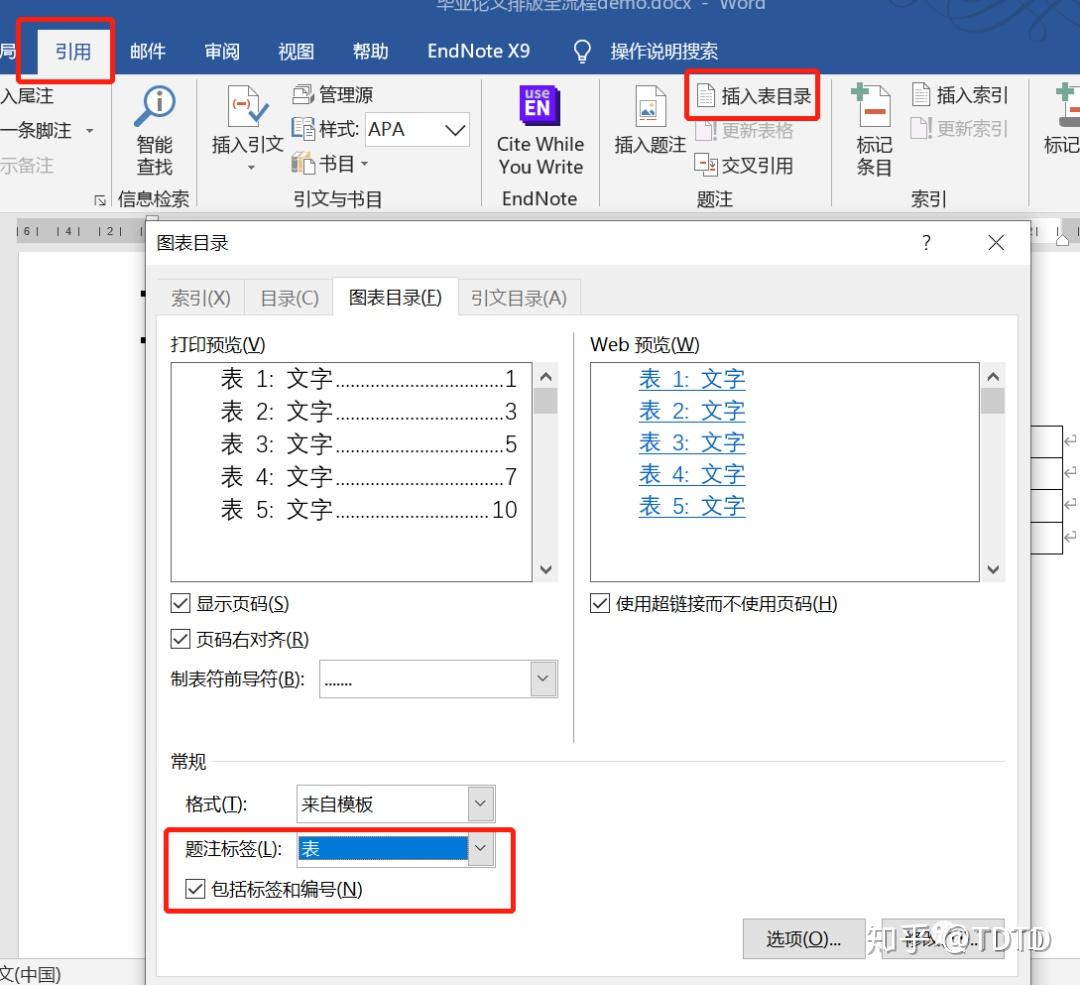The image size is (1080, 985).
Task: Click the Web preview link 表 5: 文字
Action: pos(692,506)
